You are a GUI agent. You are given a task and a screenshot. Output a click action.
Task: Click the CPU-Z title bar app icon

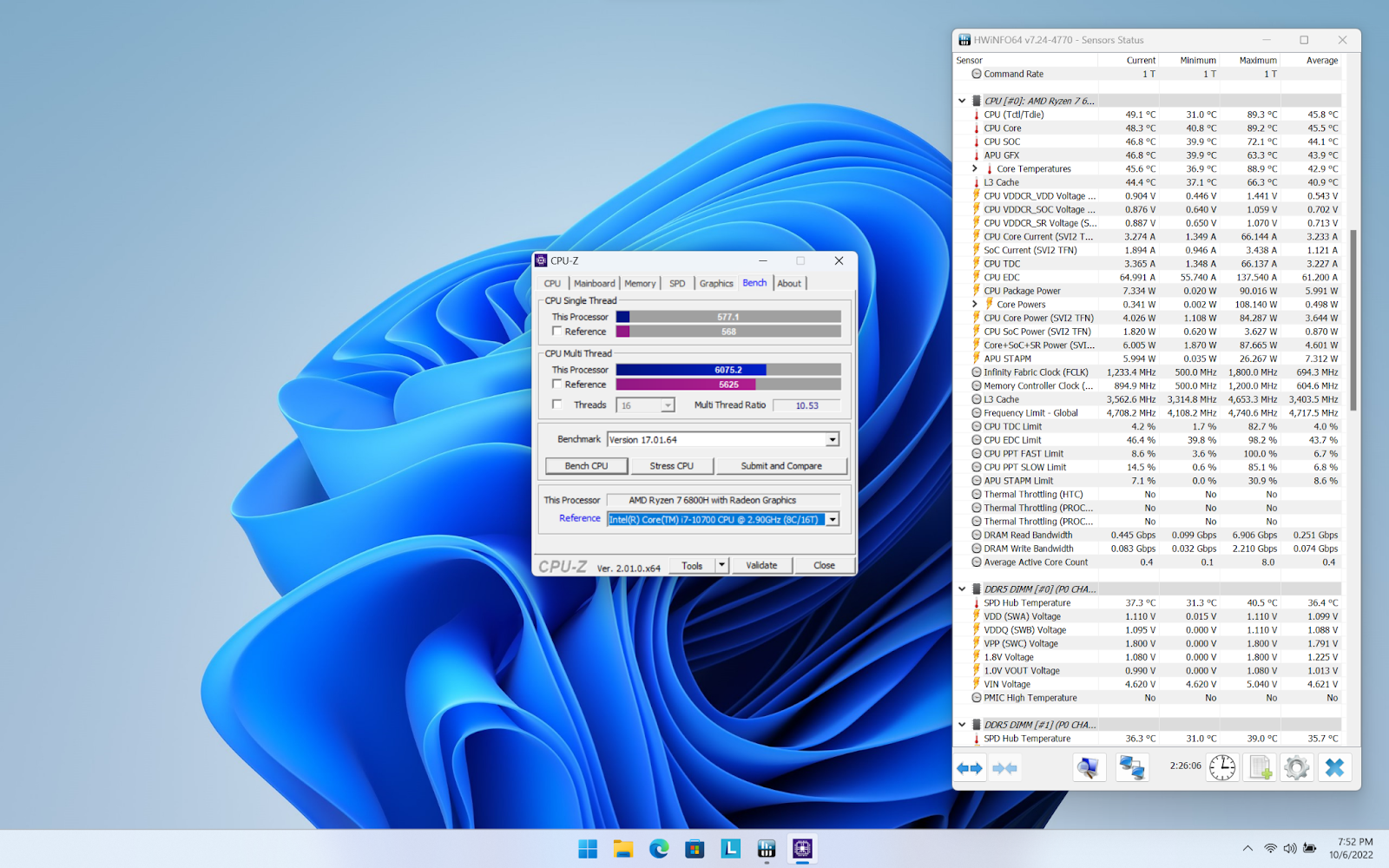541,260
